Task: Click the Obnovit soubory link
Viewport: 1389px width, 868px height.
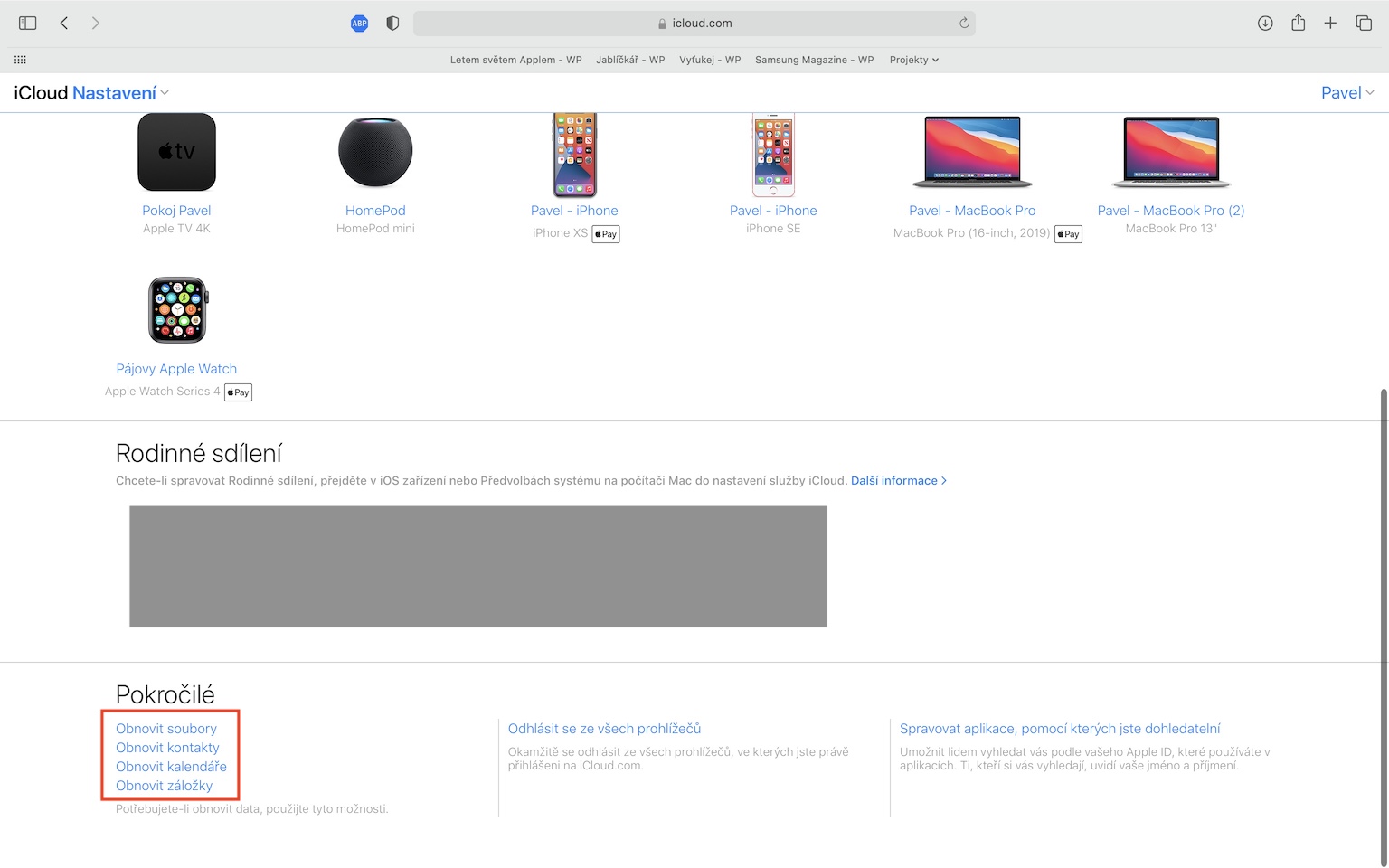Action: (166, 729)
